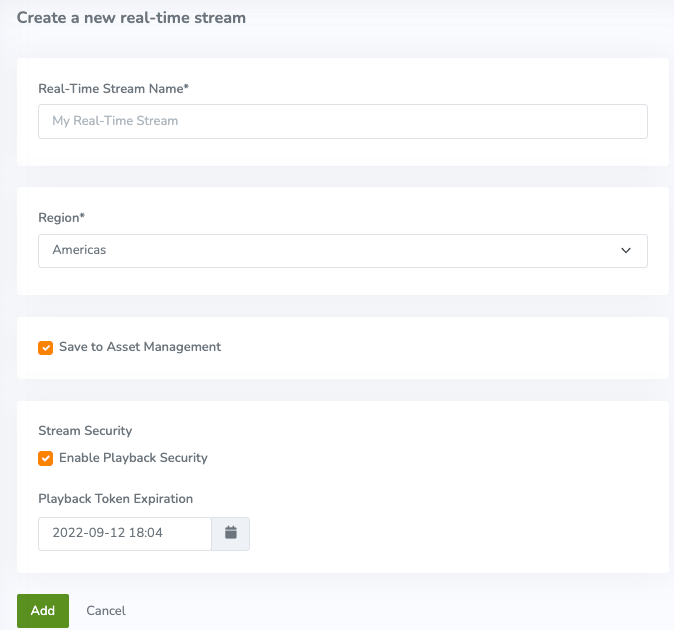Screen dimensions: 674x630
Task: Click the orange checkmark beside Enable Playback Security
Action: tap(45, 459)
